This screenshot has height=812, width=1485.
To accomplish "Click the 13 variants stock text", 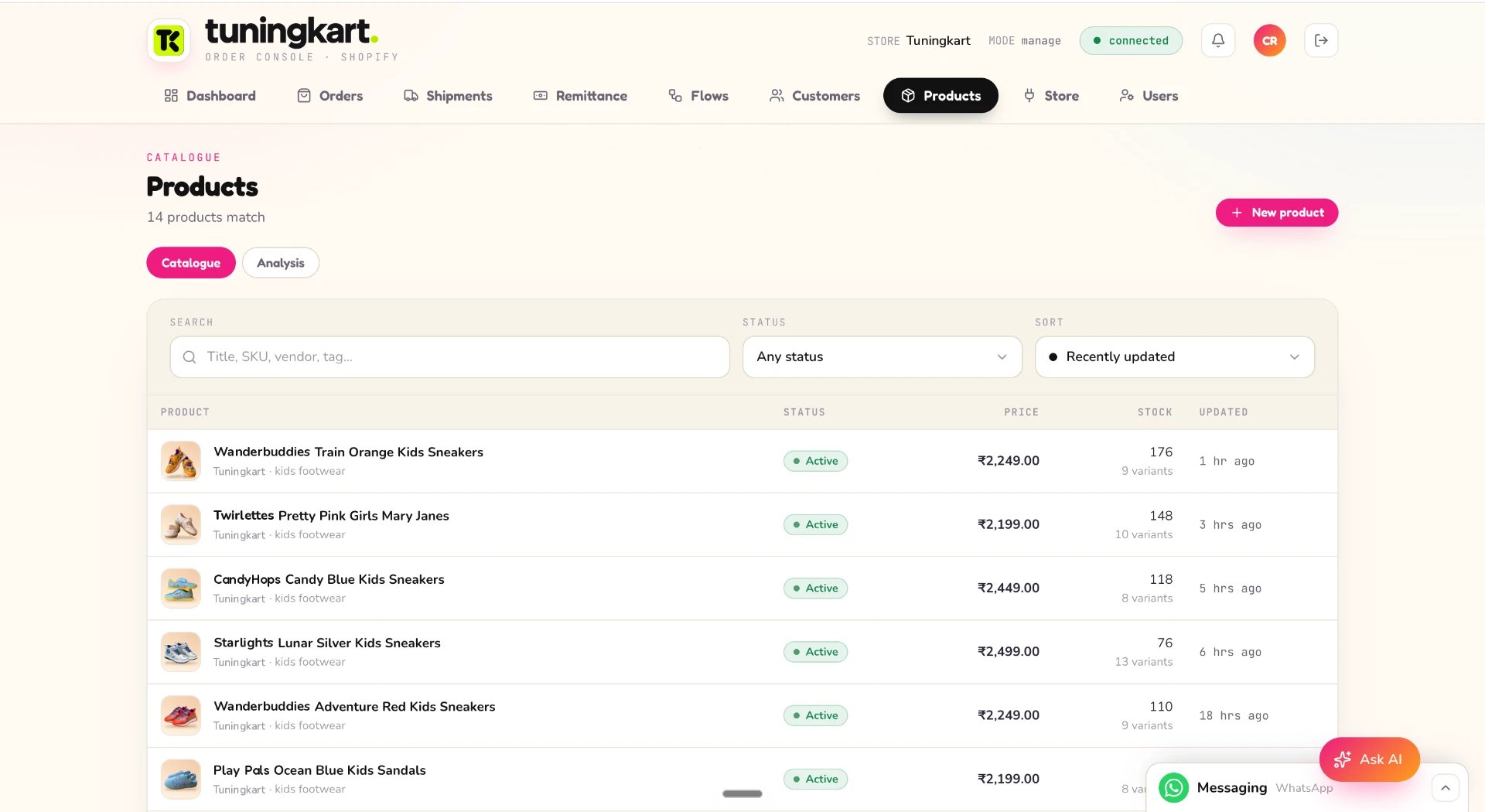I will (1143, 662).
